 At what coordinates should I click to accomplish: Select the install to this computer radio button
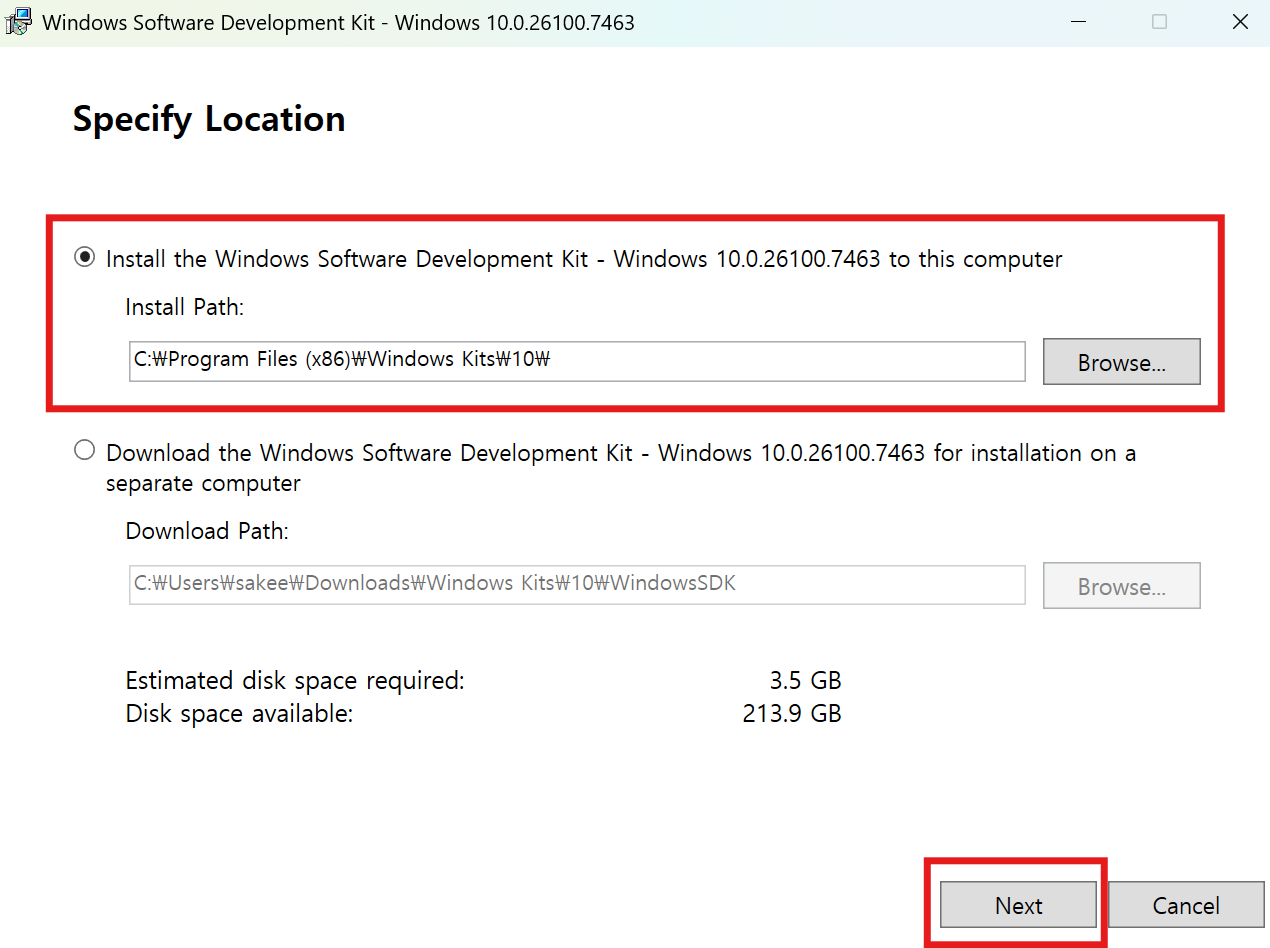[85, 258]
